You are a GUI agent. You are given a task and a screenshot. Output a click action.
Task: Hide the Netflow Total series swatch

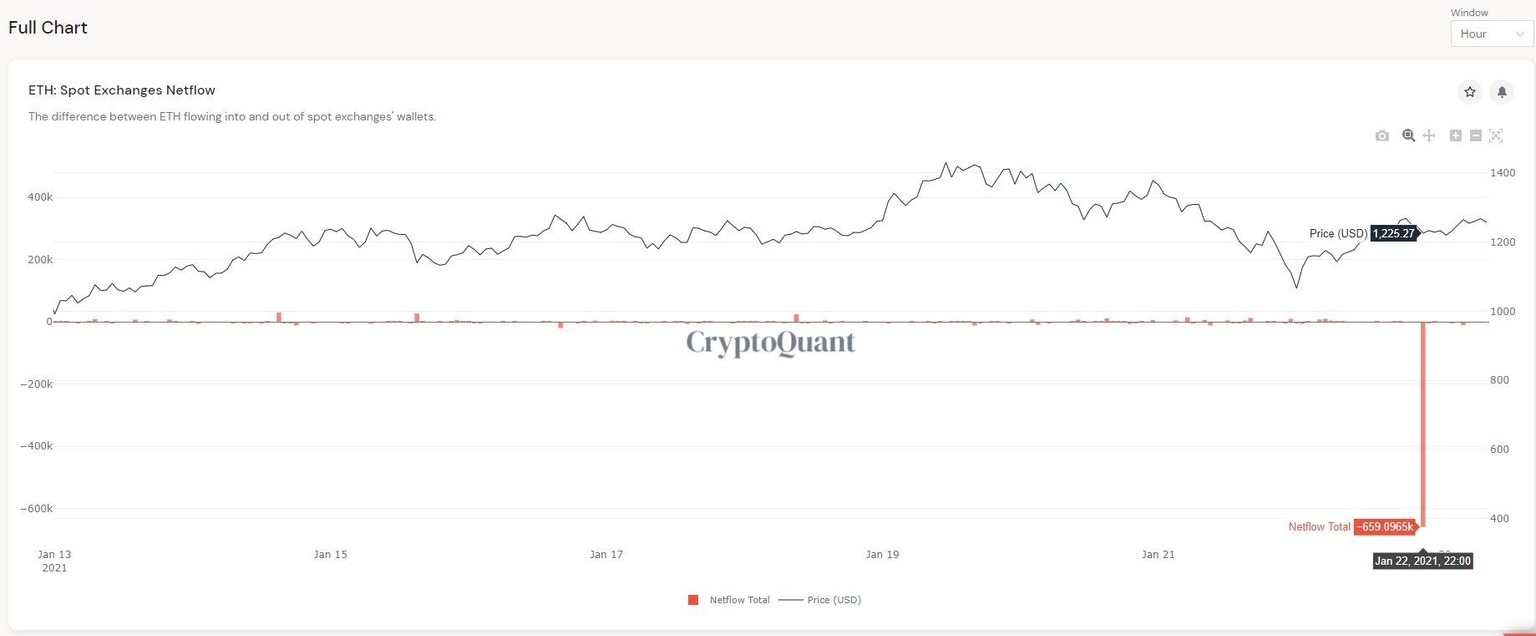693,600
